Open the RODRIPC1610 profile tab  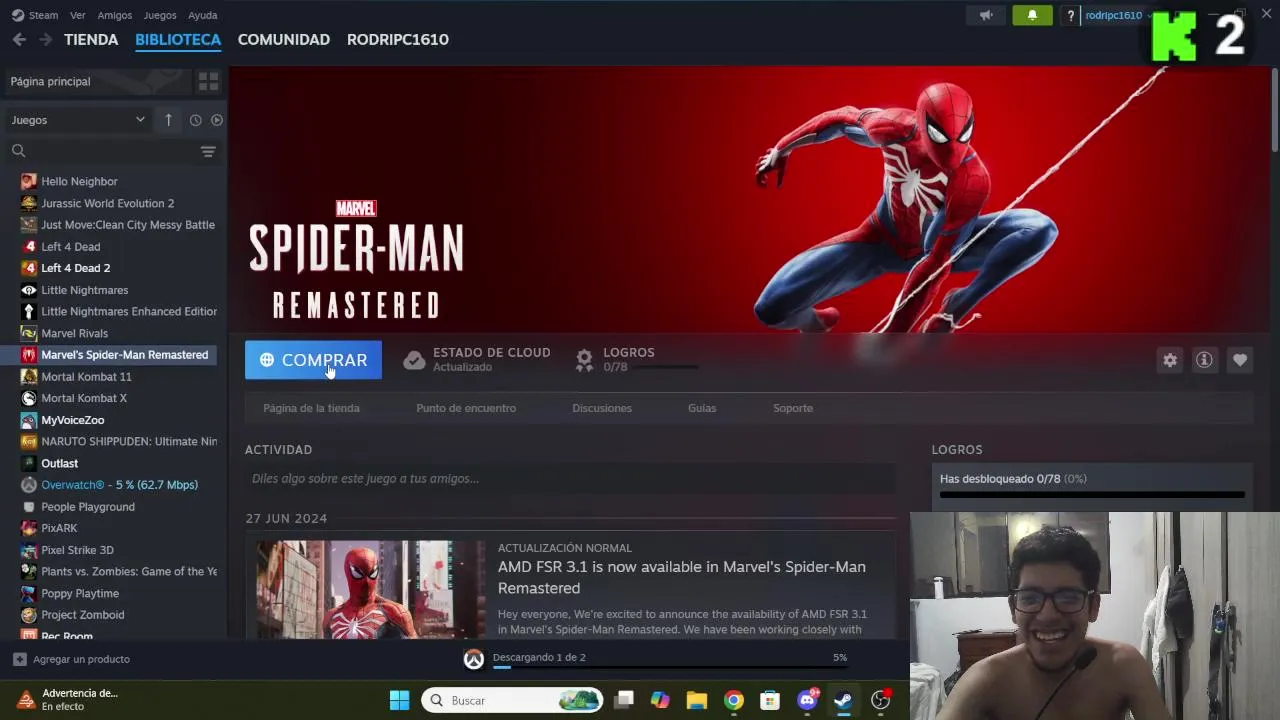pos(398,39)
